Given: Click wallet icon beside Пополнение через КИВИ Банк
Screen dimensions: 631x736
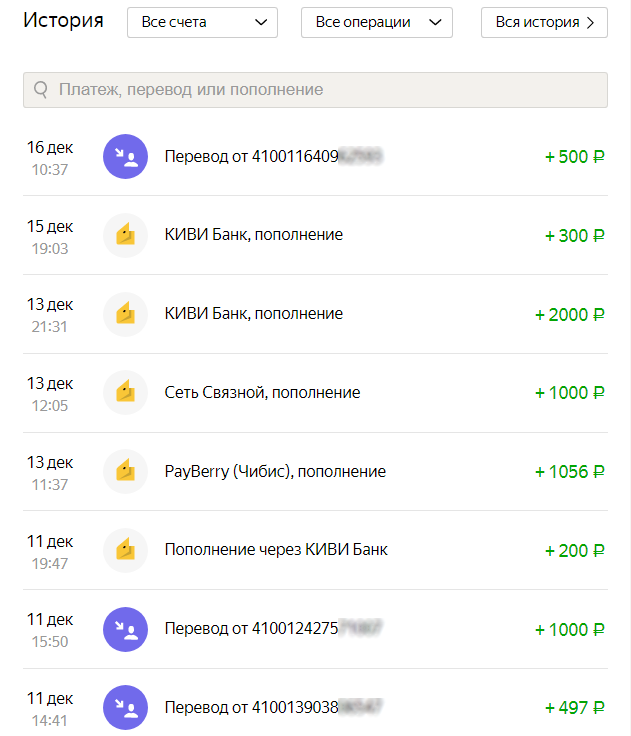Looking at the screenshot, I should click(126, 550).
